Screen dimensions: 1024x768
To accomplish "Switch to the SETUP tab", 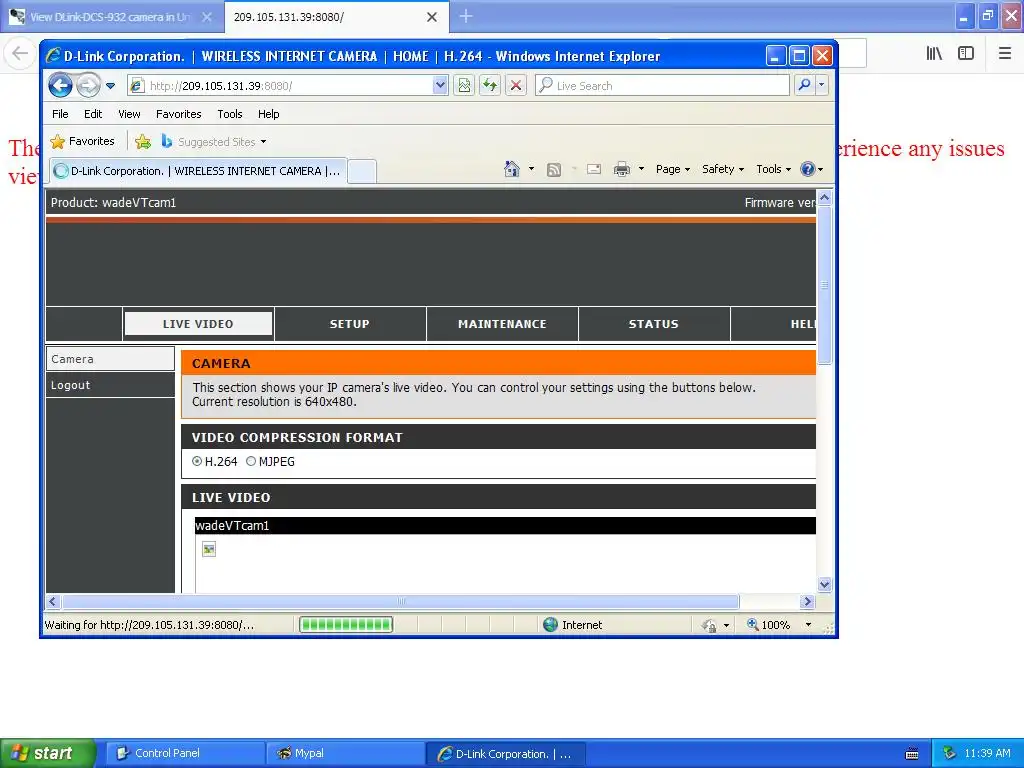I will point(349,324).
